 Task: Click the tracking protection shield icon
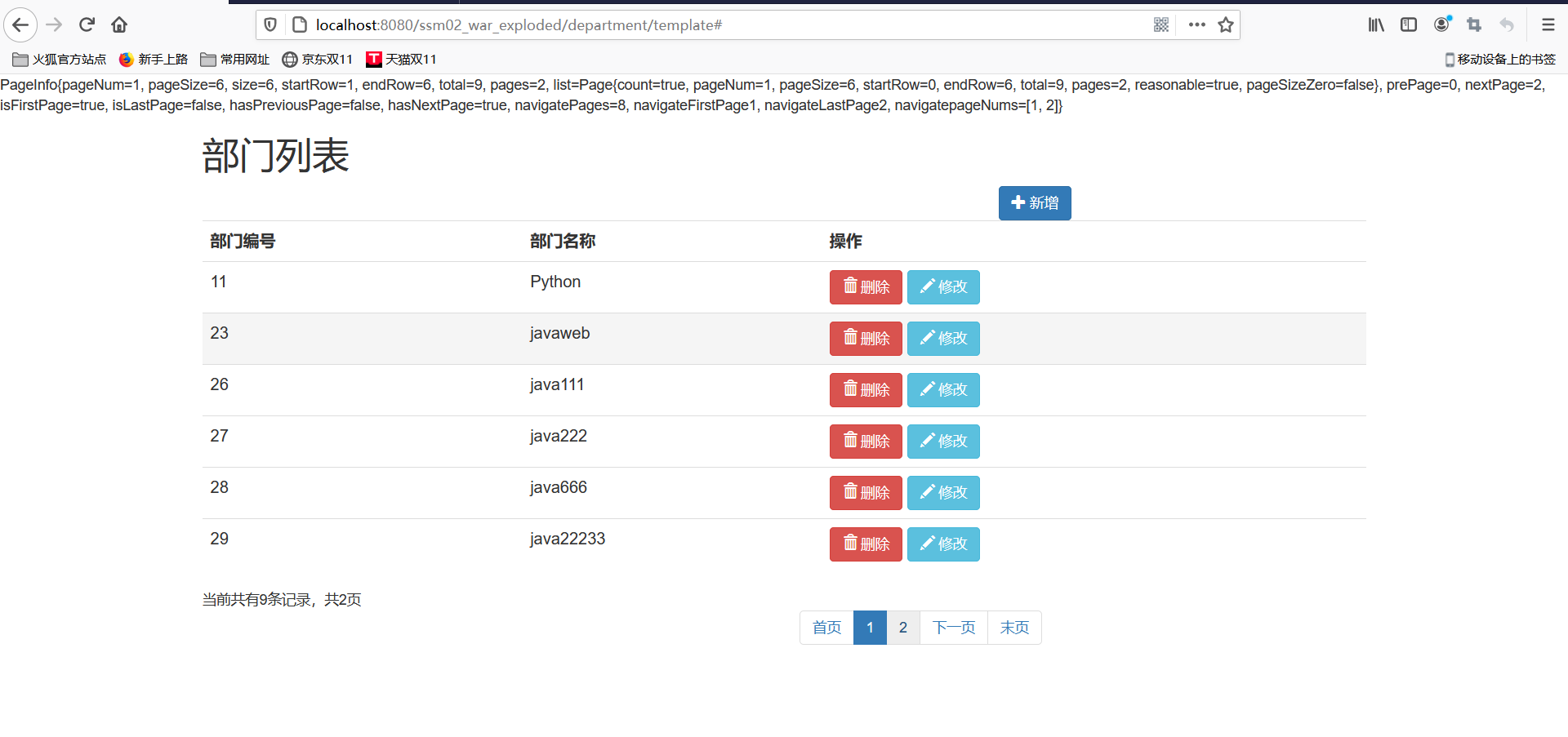(270, 24)
